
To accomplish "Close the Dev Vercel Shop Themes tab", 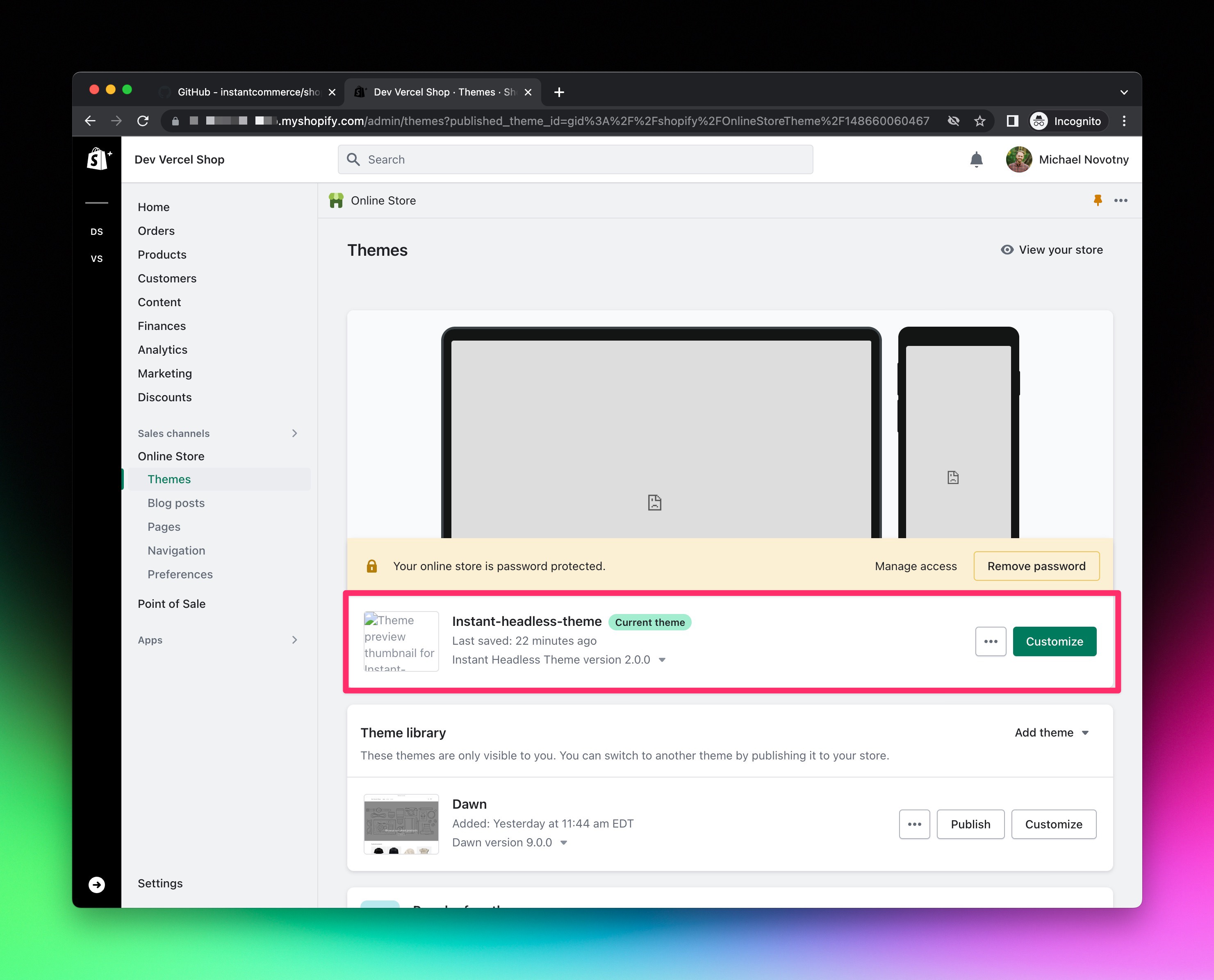I will coord(528,92).
